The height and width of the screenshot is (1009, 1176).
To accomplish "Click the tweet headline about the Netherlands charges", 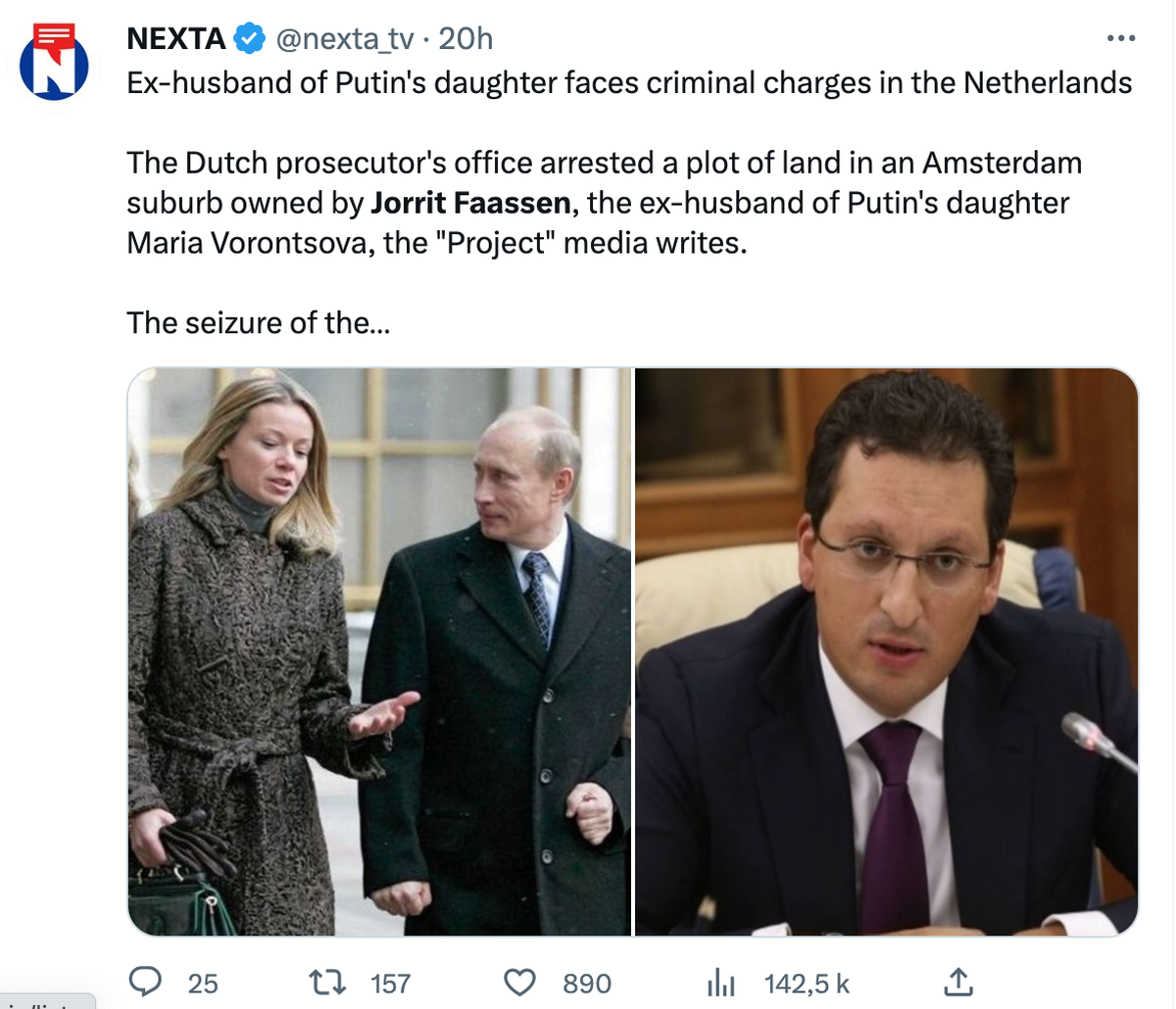I will coord(629,82).
